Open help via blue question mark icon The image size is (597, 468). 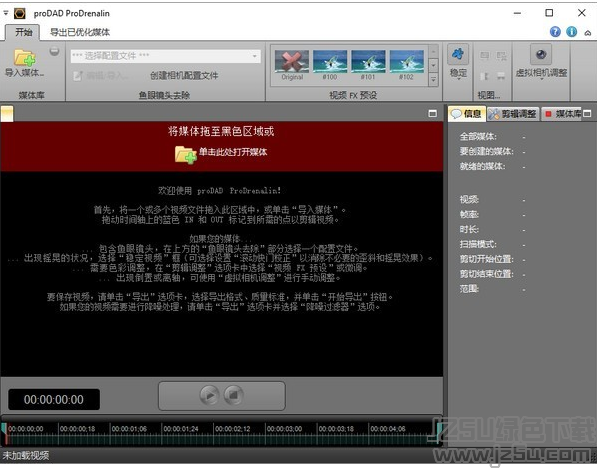pos(555,32)
